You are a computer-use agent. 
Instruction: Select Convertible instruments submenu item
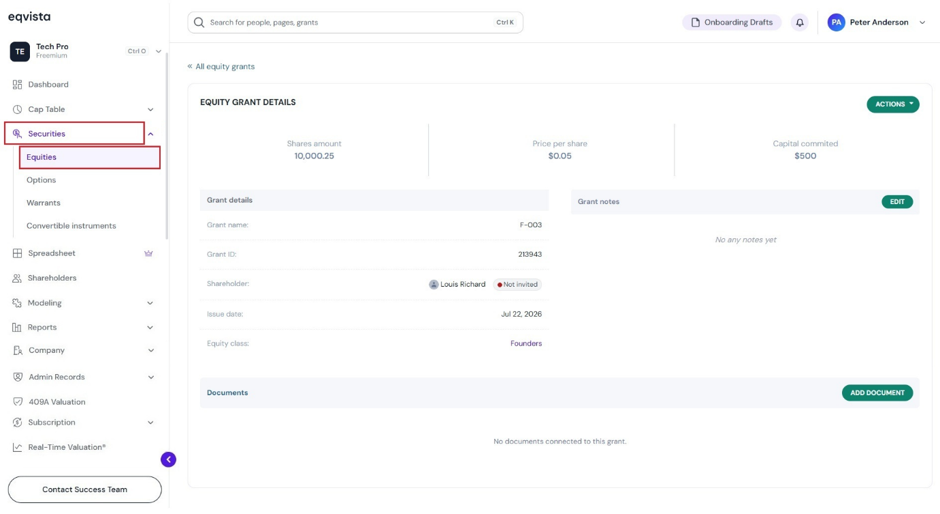click(71, 226)
